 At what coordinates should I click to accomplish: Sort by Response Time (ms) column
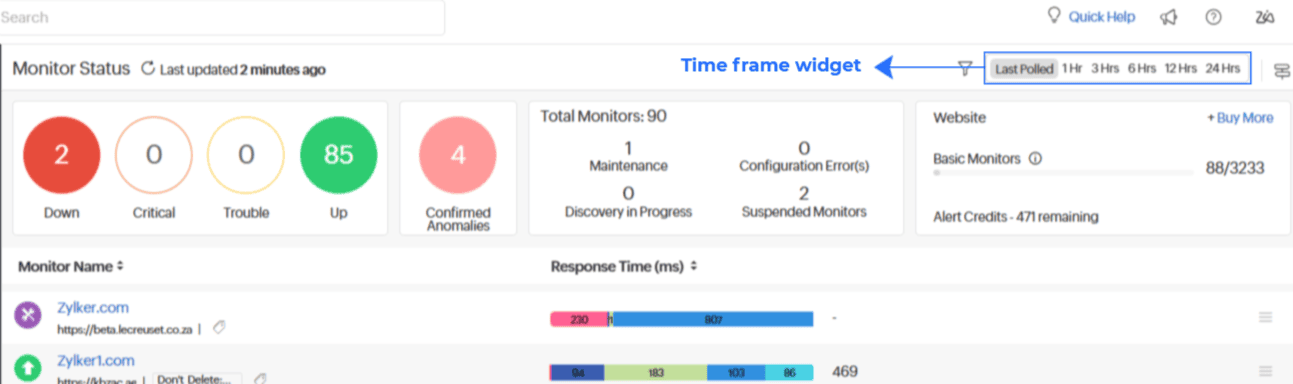tap(624, 267)
